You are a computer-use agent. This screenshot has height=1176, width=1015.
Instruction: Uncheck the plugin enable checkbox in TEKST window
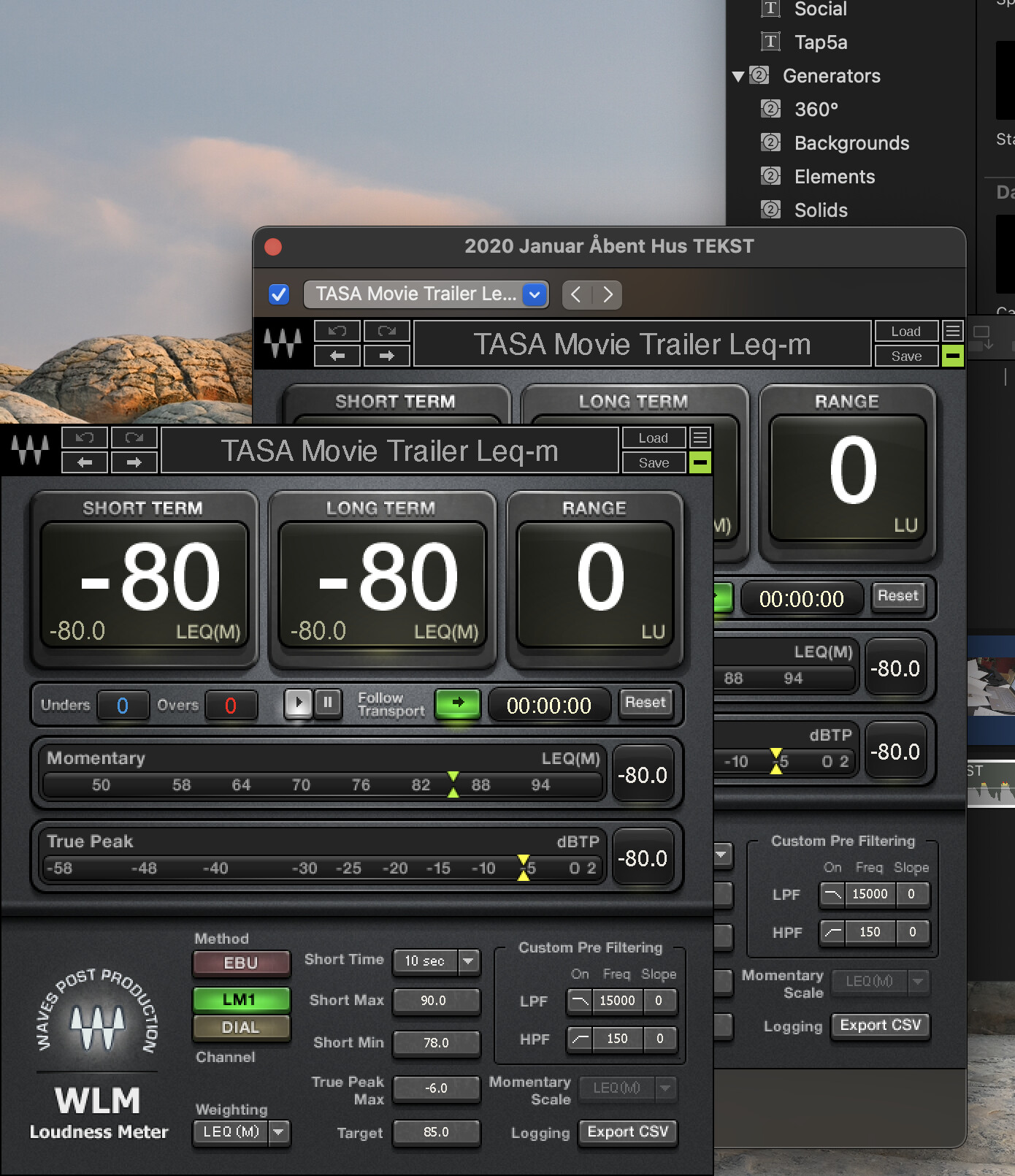[x=279, y=294]
